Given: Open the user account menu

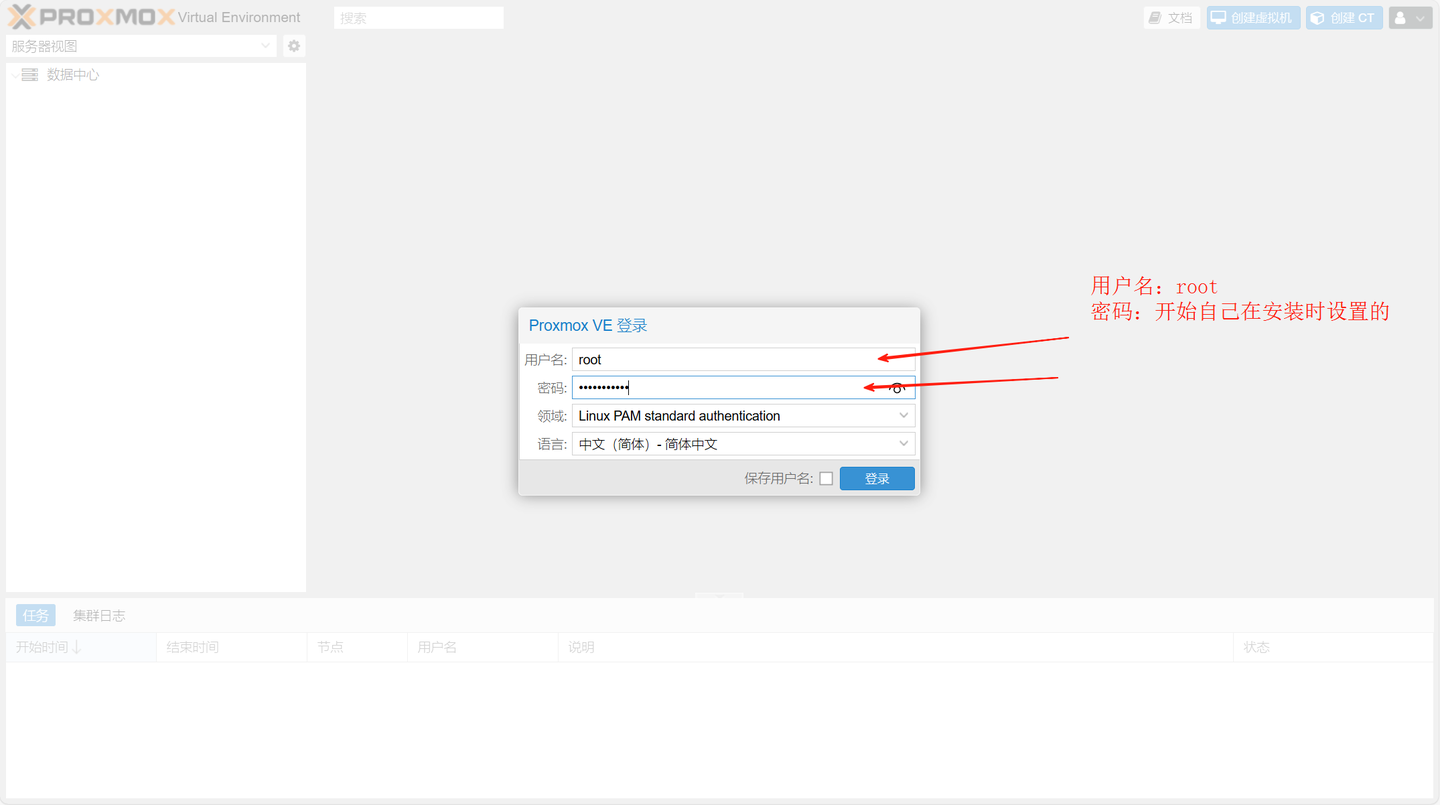Looking at the screenshot, I should 1410,18.
